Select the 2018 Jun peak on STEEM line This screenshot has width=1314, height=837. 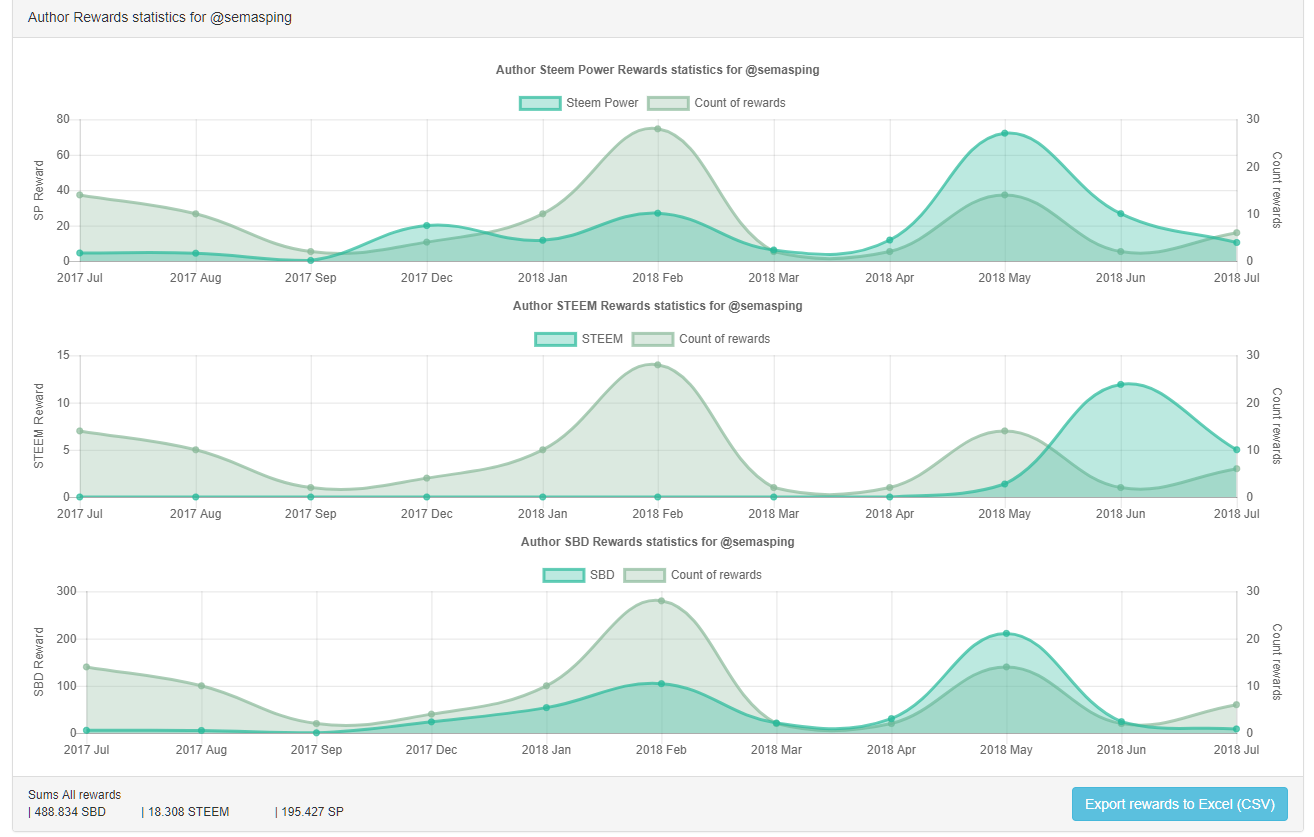tap(1121, 384)
